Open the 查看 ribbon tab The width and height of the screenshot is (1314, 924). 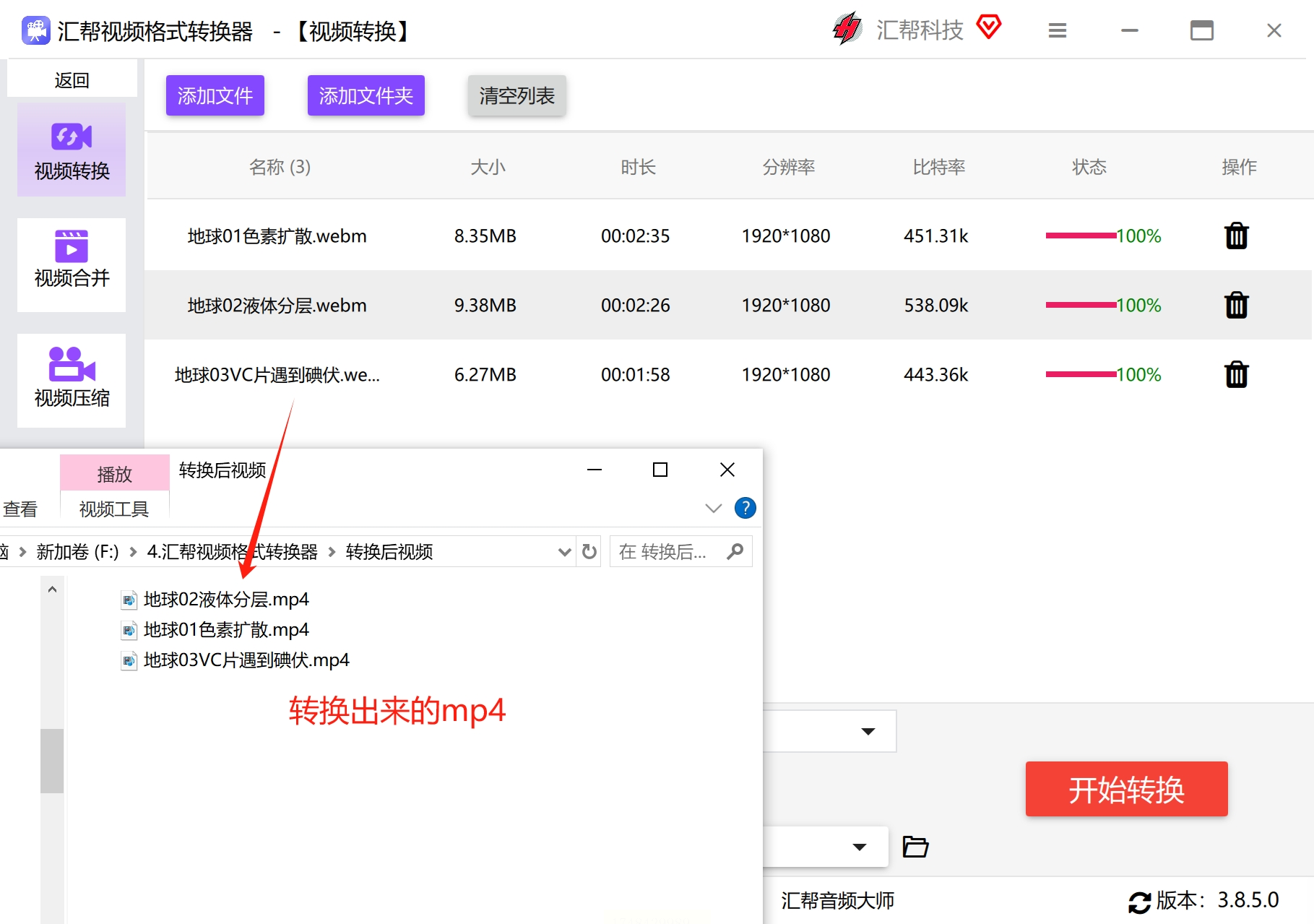(20, 509)
